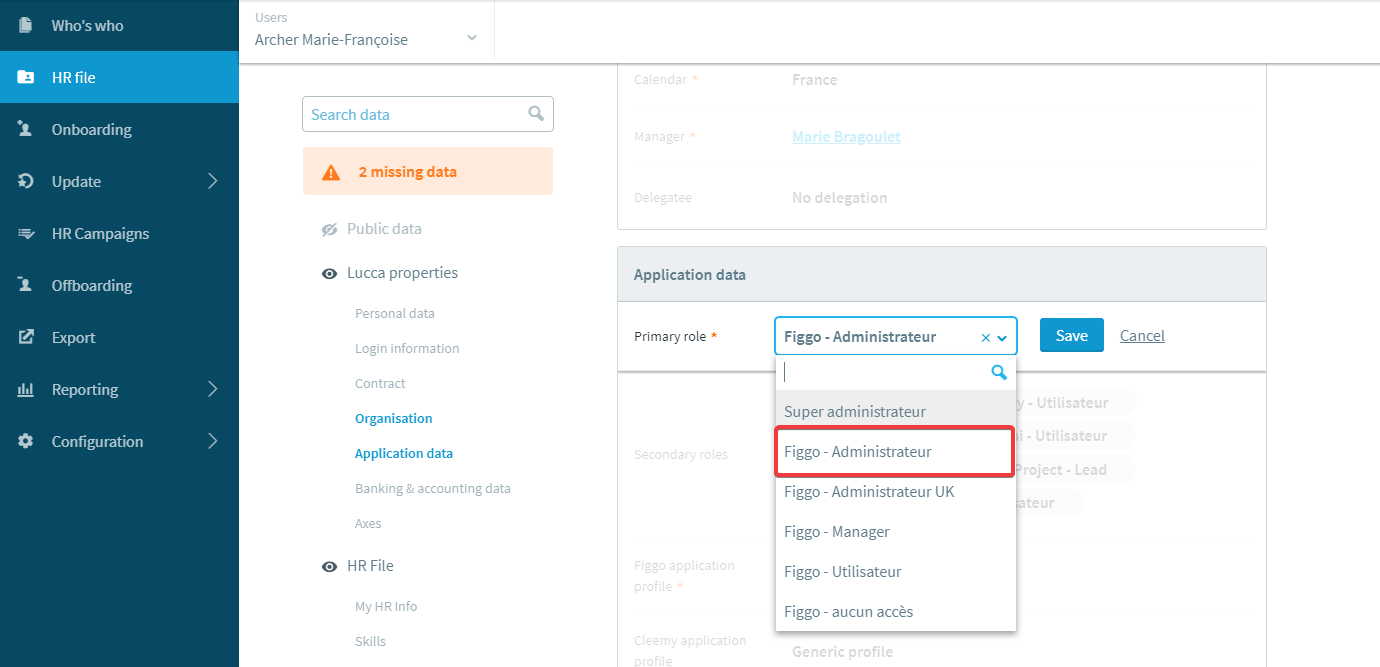
Task: Open Export in the sidebar
Action: pyautogui.click(x=119, y=337)
